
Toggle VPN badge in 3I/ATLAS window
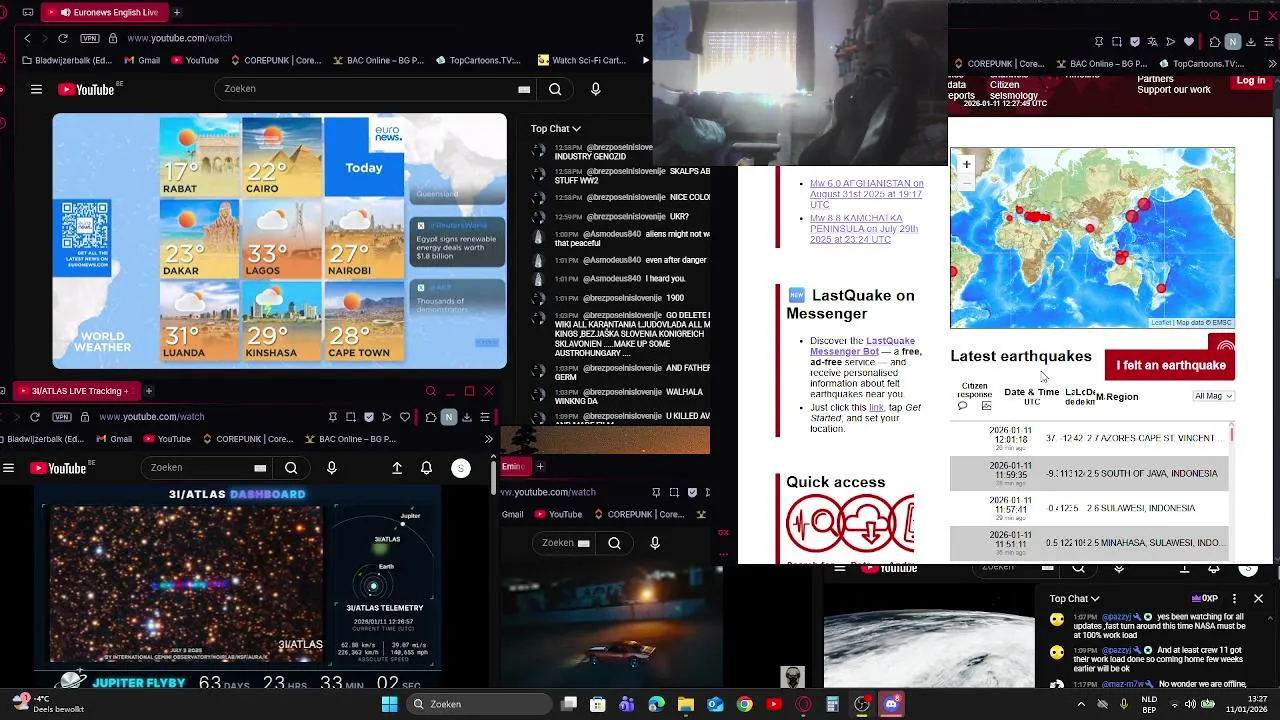coord(62,416)
